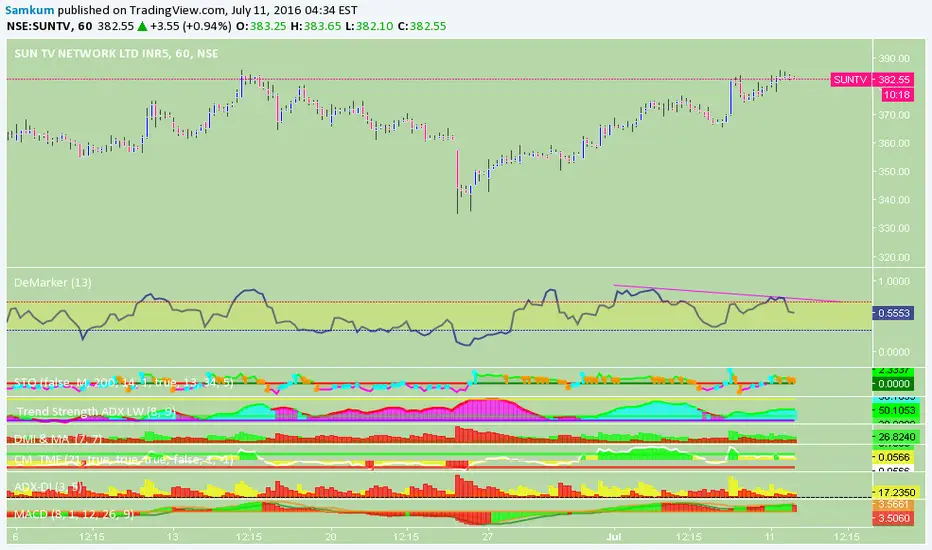Click the 20 date label on time axis

[330, 536]
